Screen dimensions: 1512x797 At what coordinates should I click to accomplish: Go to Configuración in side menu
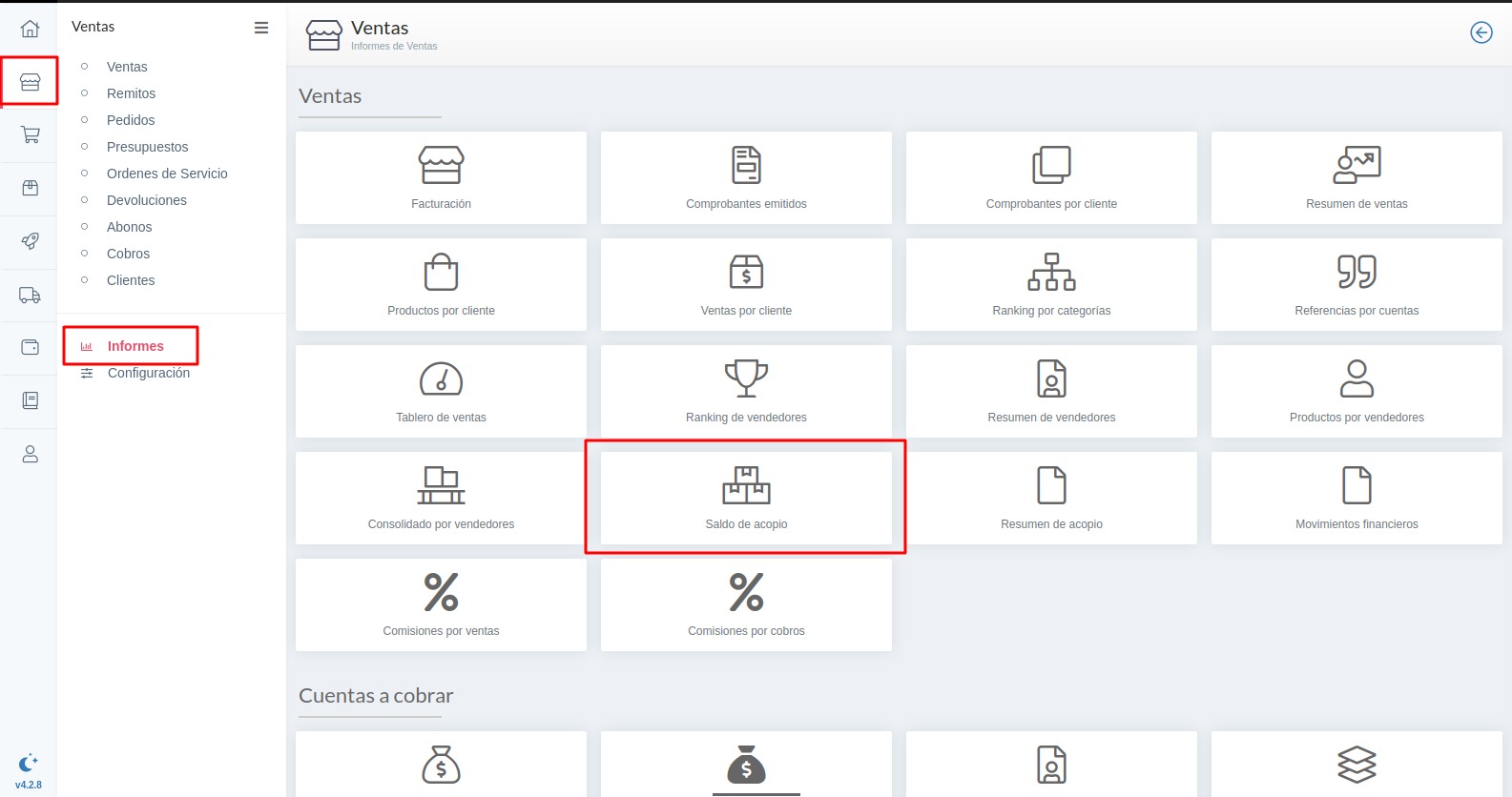(148, 373)
